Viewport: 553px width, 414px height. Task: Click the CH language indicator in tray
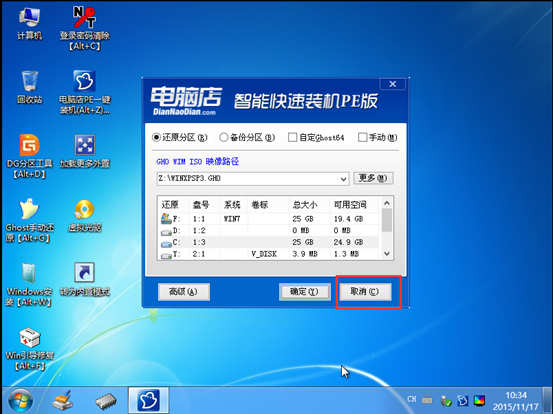tap(412, 399)
